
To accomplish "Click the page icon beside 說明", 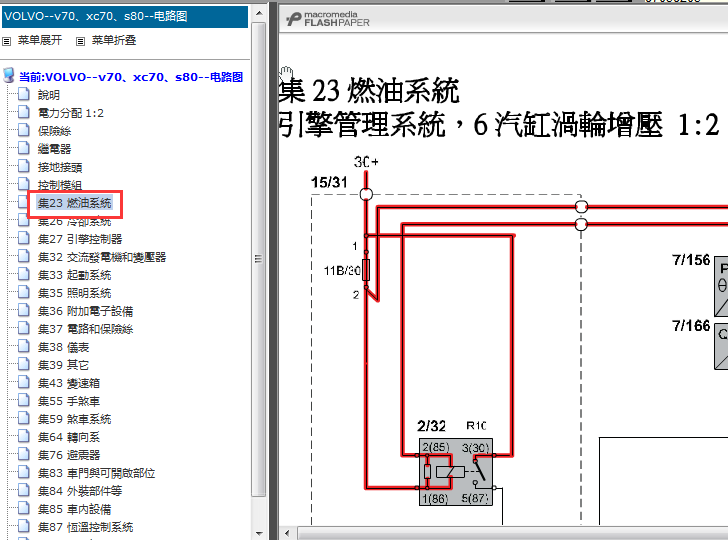I will pos(24,94).
